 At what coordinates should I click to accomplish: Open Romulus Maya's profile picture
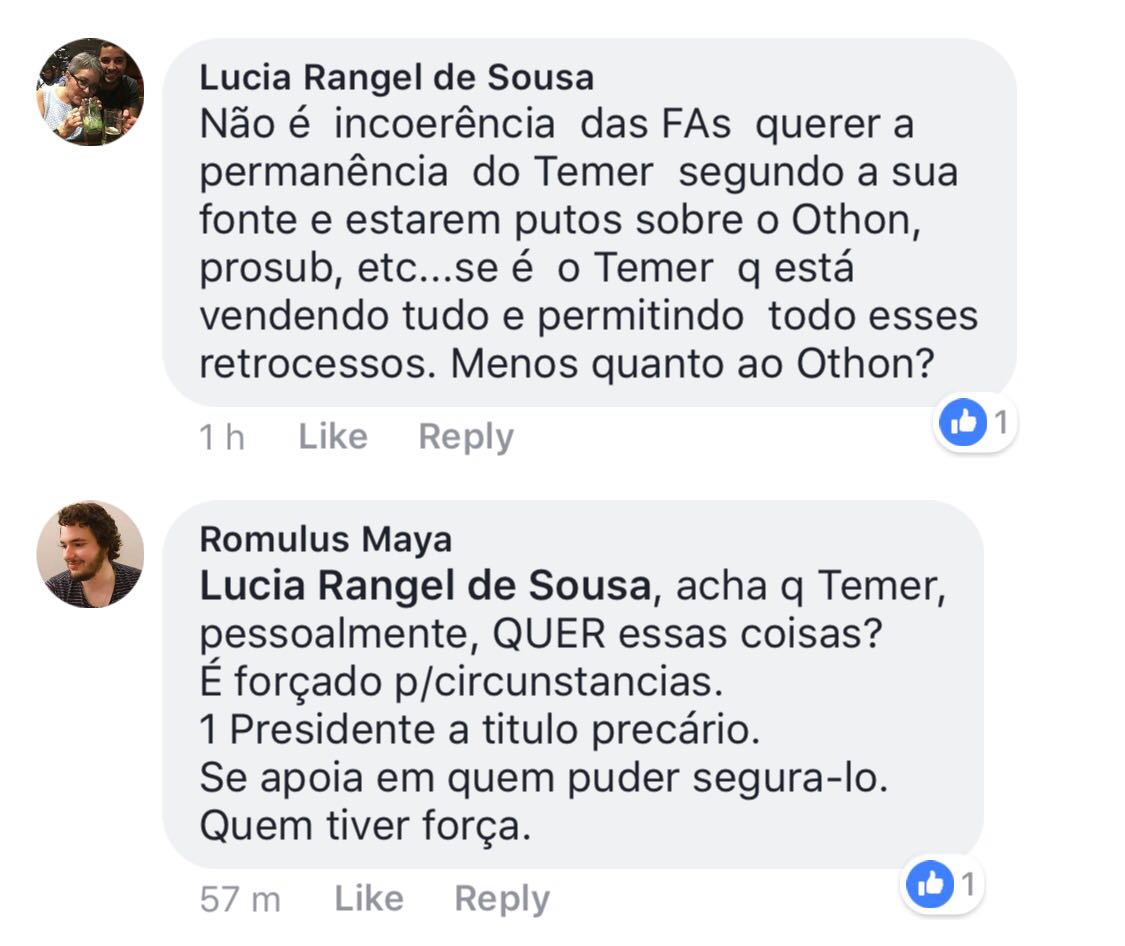[x=90, y=554]
